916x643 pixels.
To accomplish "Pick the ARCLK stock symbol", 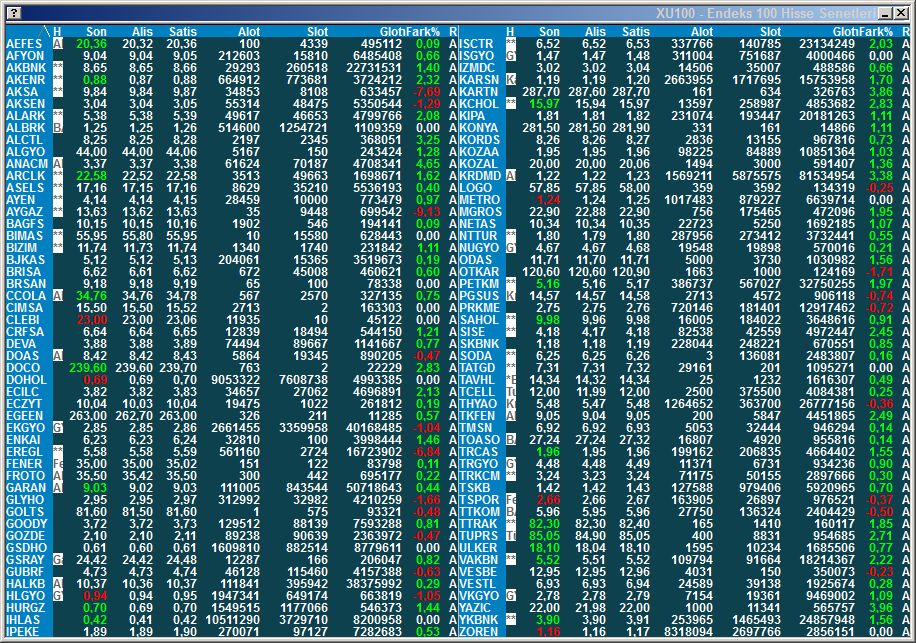I will pos(25,176).
